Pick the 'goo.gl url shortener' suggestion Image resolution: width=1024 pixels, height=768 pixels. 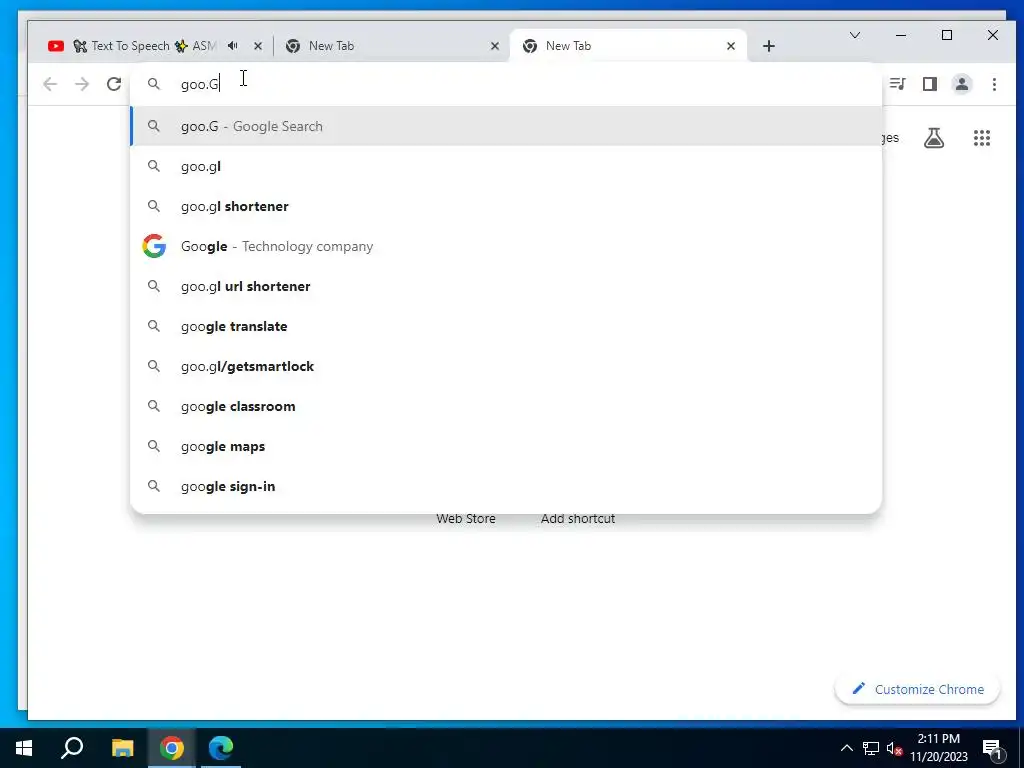click(x=506, y=286)
